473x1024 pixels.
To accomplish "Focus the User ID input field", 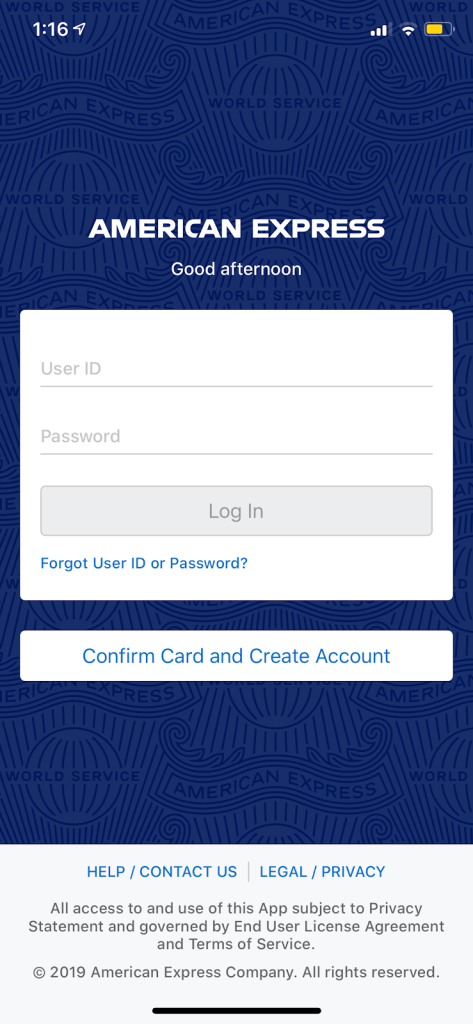I will click(x=236, y=368).
